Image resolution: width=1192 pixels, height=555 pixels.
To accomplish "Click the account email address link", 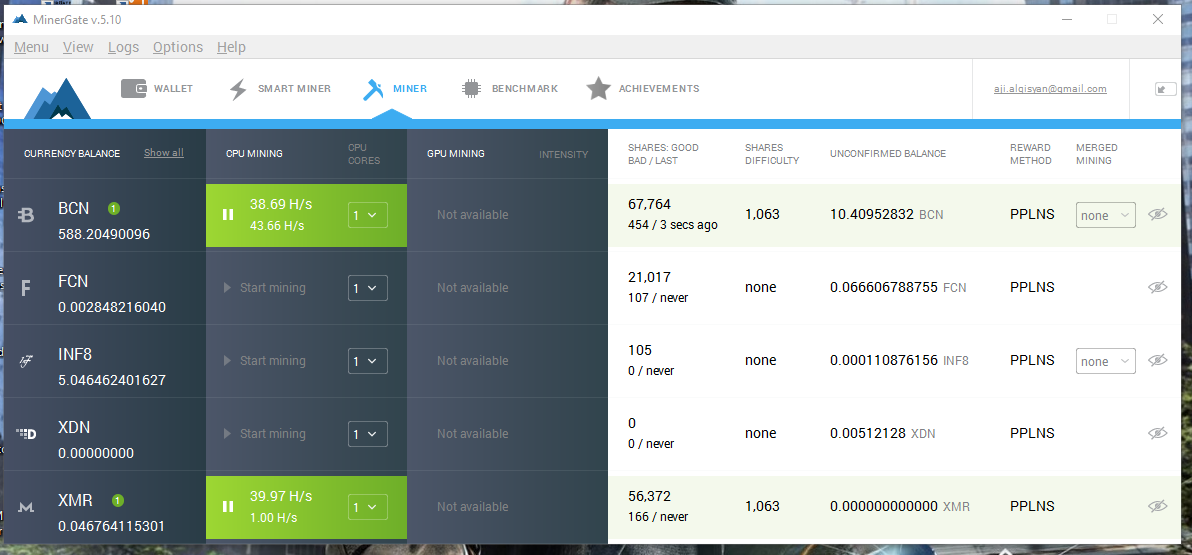I will pyautogui.click(x=1050, y=89).
